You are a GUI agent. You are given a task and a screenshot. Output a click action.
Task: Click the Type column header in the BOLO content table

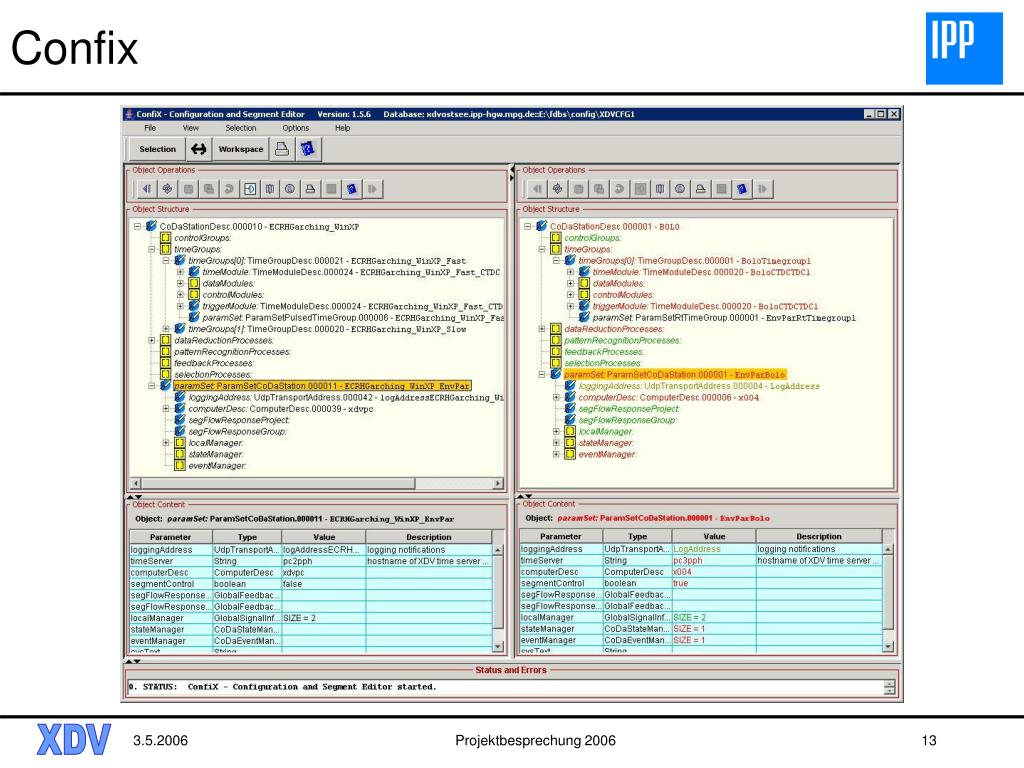(x=637, y=536)
